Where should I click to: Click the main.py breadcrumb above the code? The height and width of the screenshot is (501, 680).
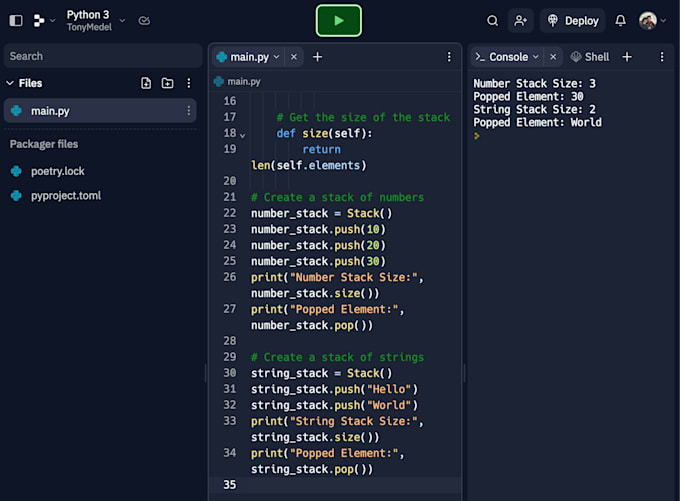(x=244, y=82)
